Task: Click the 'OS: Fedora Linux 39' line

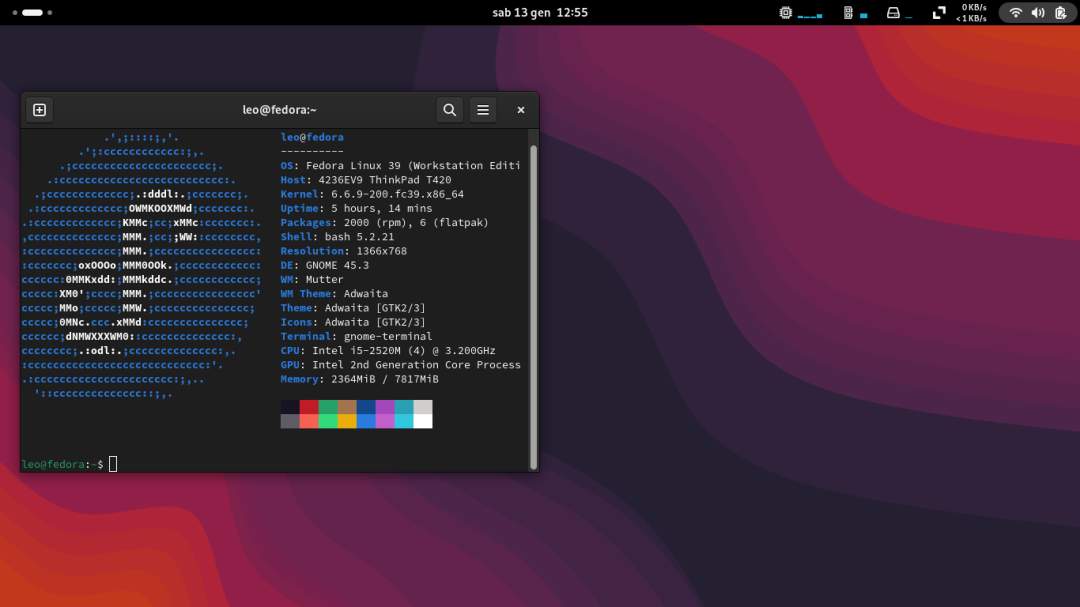Action: (400, 165)
